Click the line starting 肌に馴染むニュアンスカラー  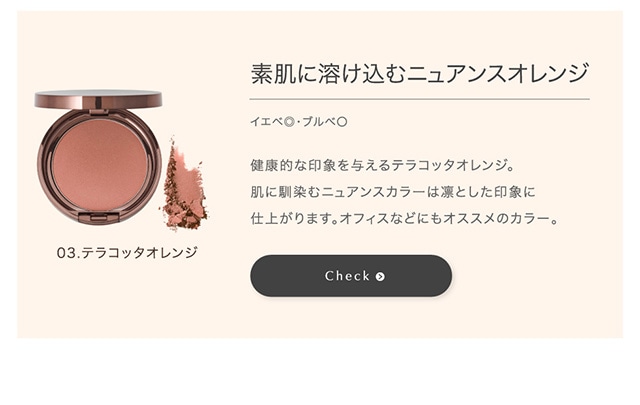(393, 192)
